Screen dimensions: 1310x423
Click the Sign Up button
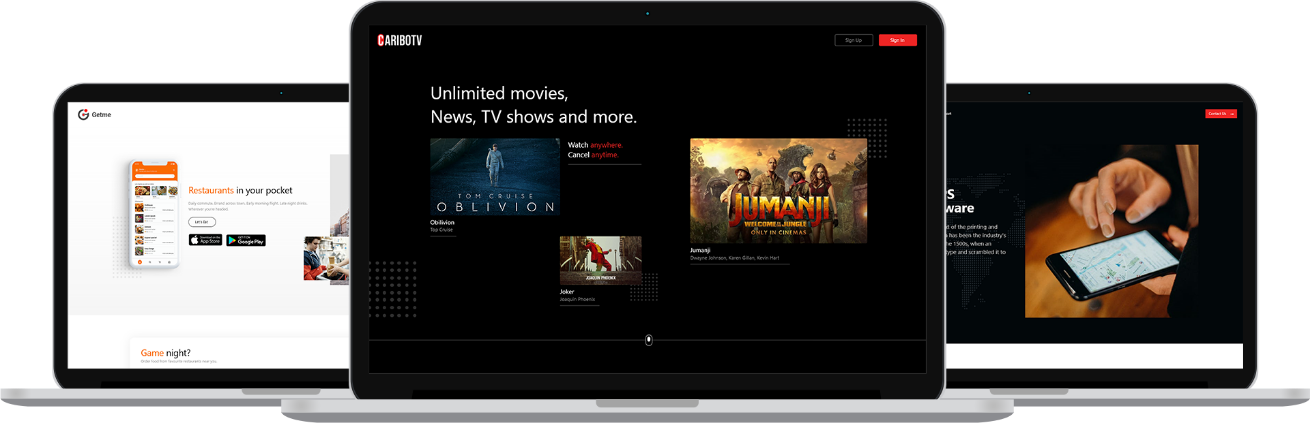[x=853, y=40]
